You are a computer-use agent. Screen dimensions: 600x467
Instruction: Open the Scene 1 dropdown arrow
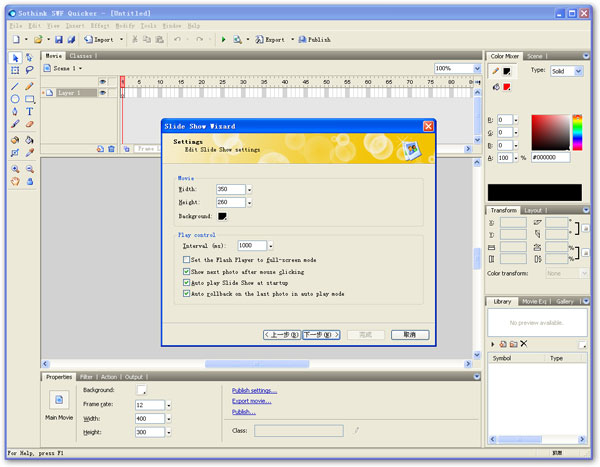80,69
